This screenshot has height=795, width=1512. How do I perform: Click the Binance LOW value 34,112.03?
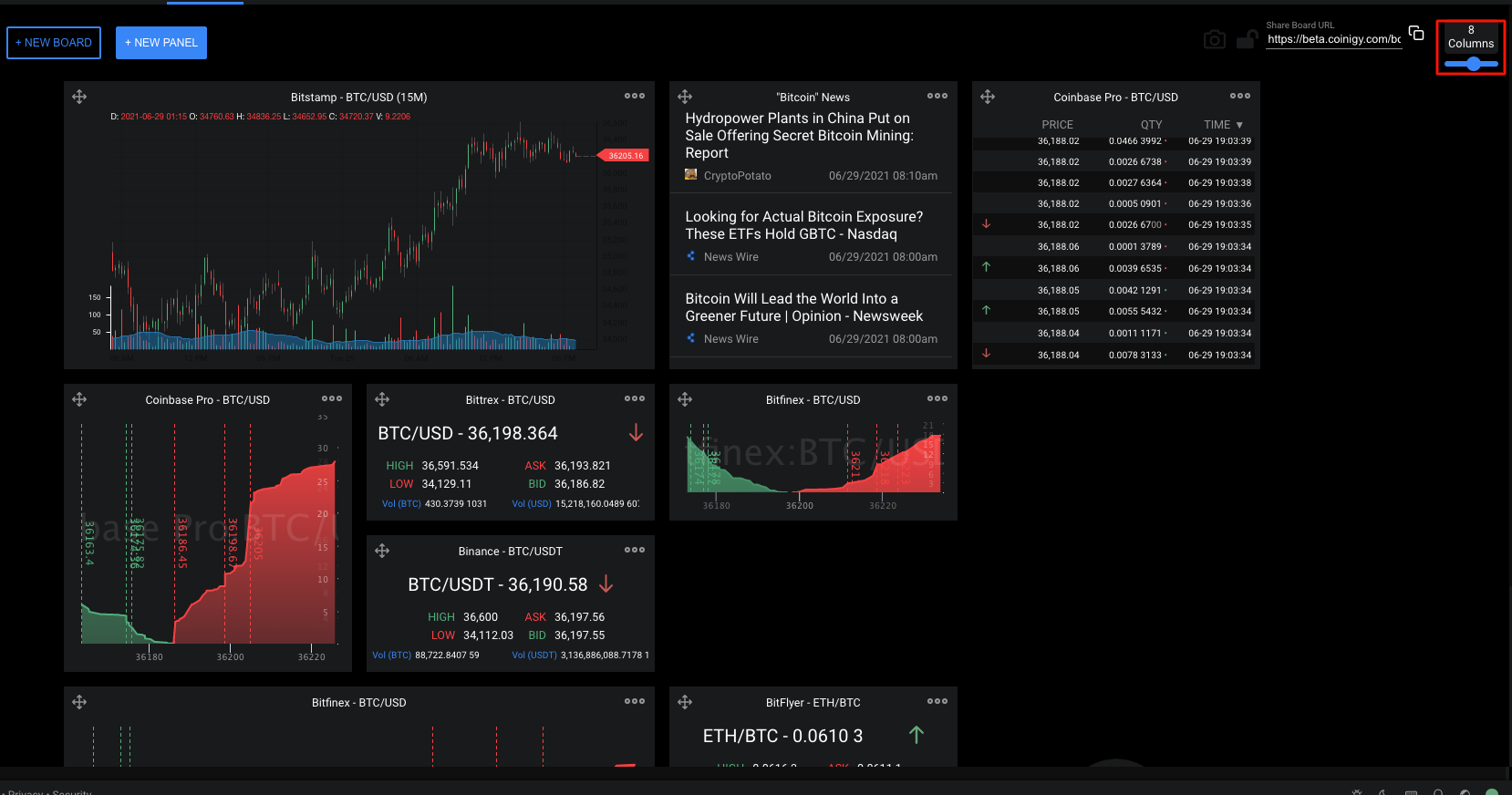[489, 635]
